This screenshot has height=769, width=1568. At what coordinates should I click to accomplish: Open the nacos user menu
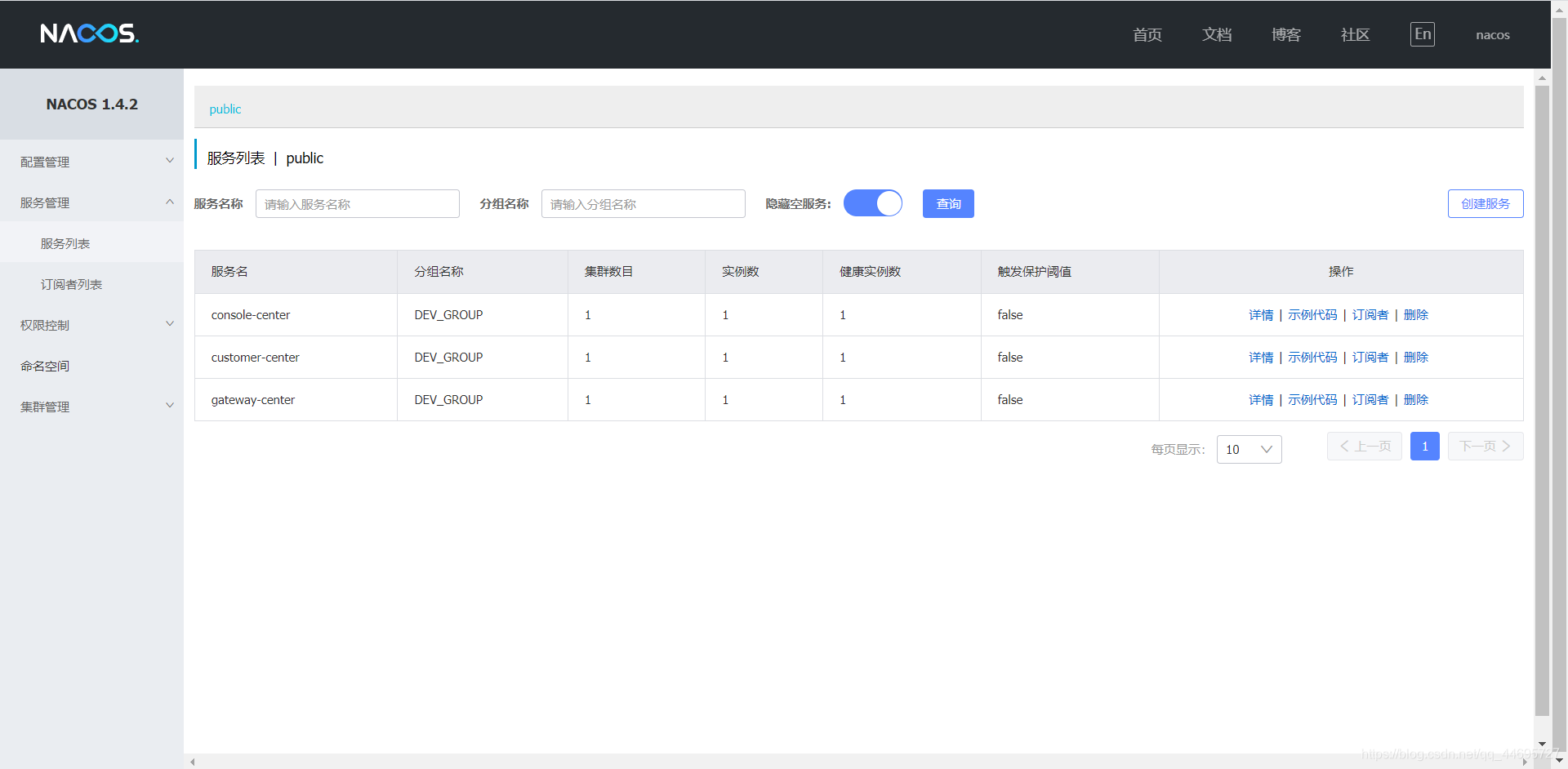point(1493,35)
